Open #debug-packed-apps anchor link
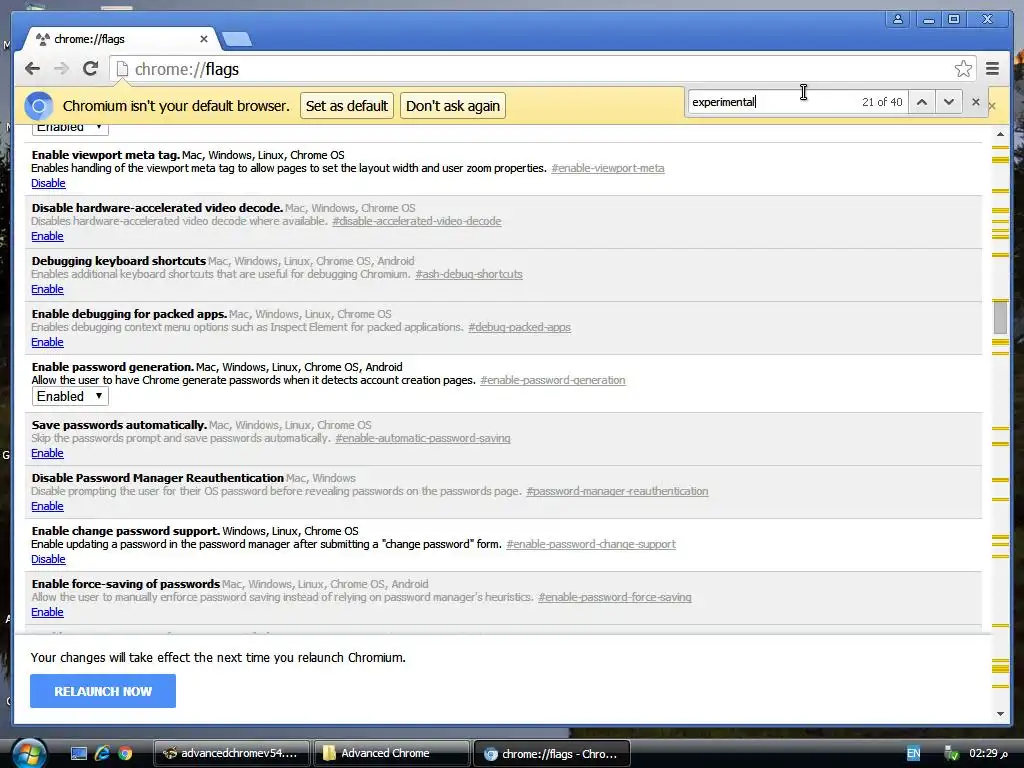This screenshot has width=1024, height=768. click(519, 327)
